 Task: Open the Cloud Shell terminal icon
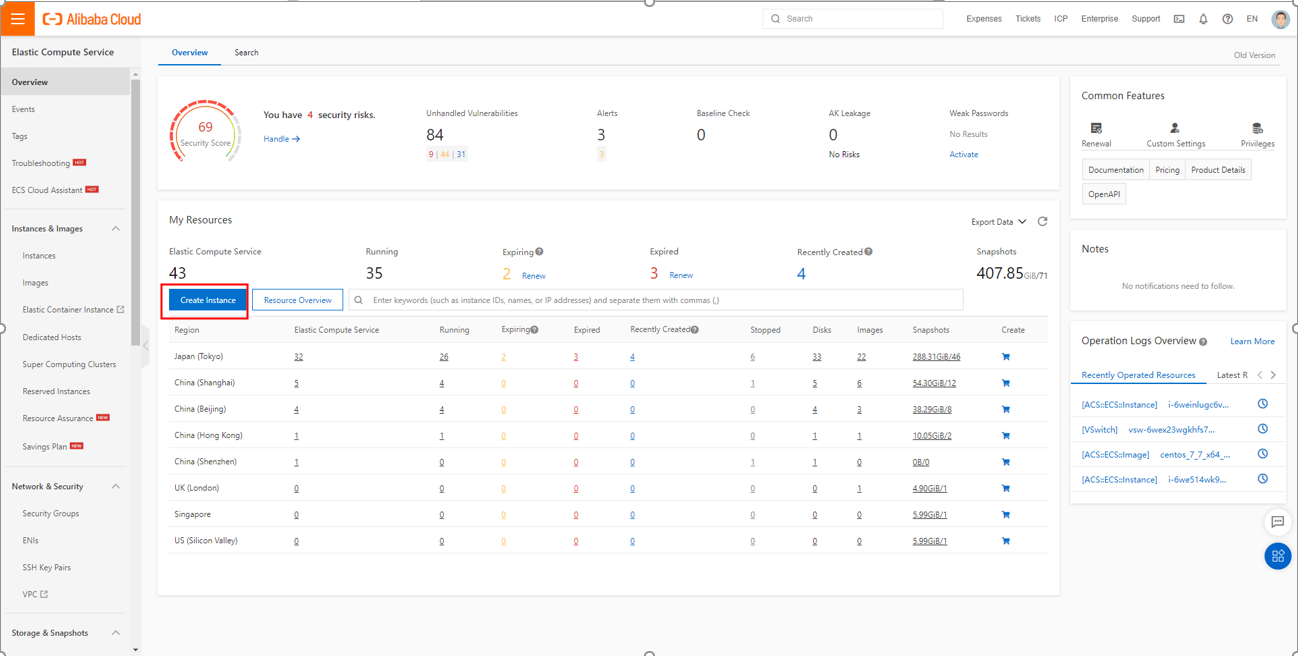[x=1179, y=19]
